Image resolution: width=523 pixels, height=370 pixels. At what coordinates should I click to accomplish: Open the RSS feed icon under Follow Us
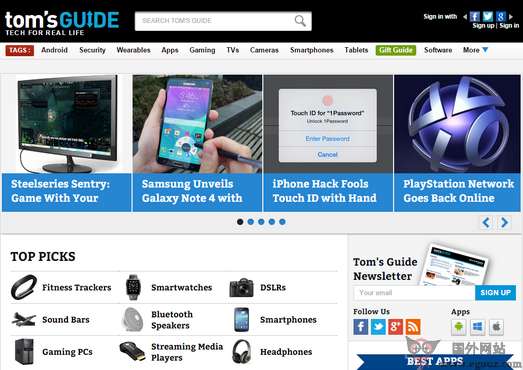(413, 327)
